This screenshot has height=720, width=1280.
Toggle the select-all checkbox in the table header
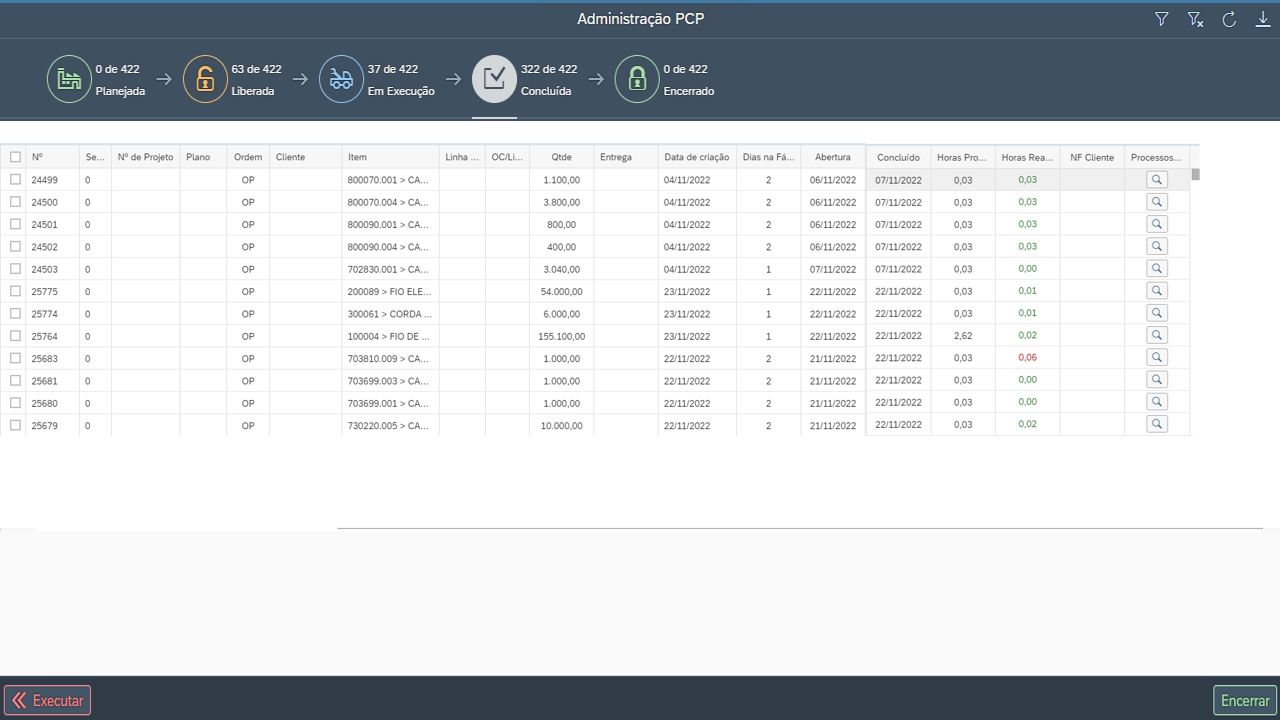coord(15,157)
